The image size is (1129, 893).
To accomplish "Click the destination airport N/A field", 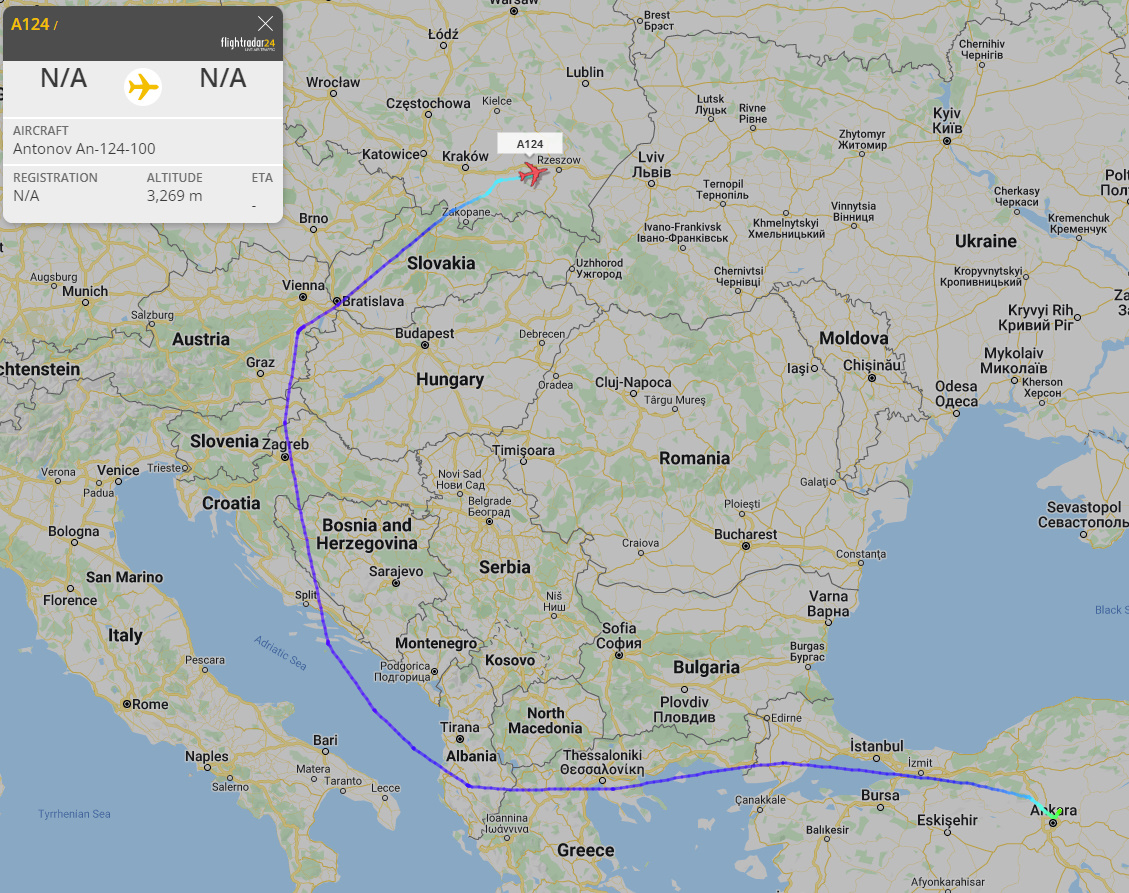I will 222,78.
